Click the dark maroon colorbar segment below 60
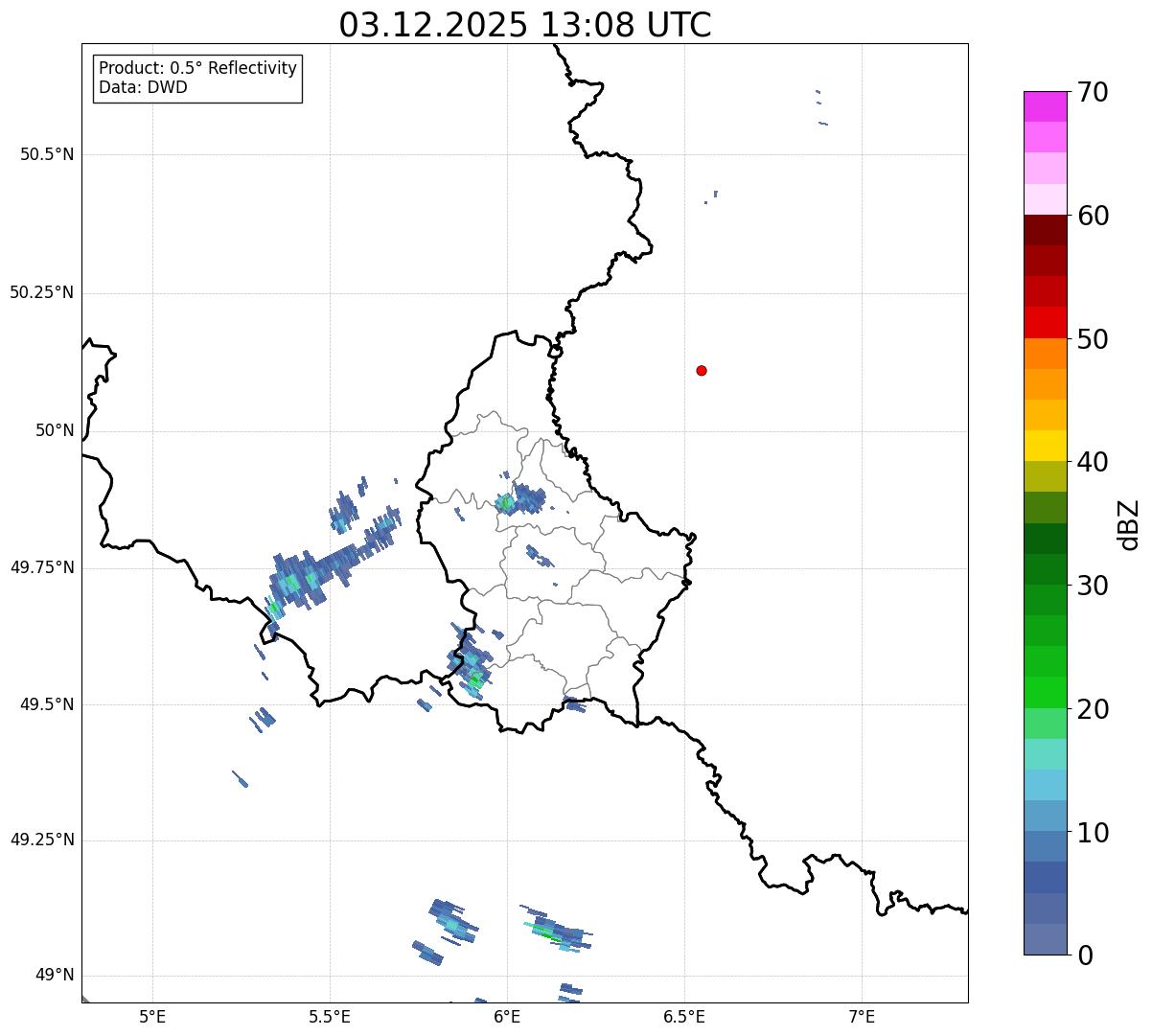 (x=1045, y=230)
